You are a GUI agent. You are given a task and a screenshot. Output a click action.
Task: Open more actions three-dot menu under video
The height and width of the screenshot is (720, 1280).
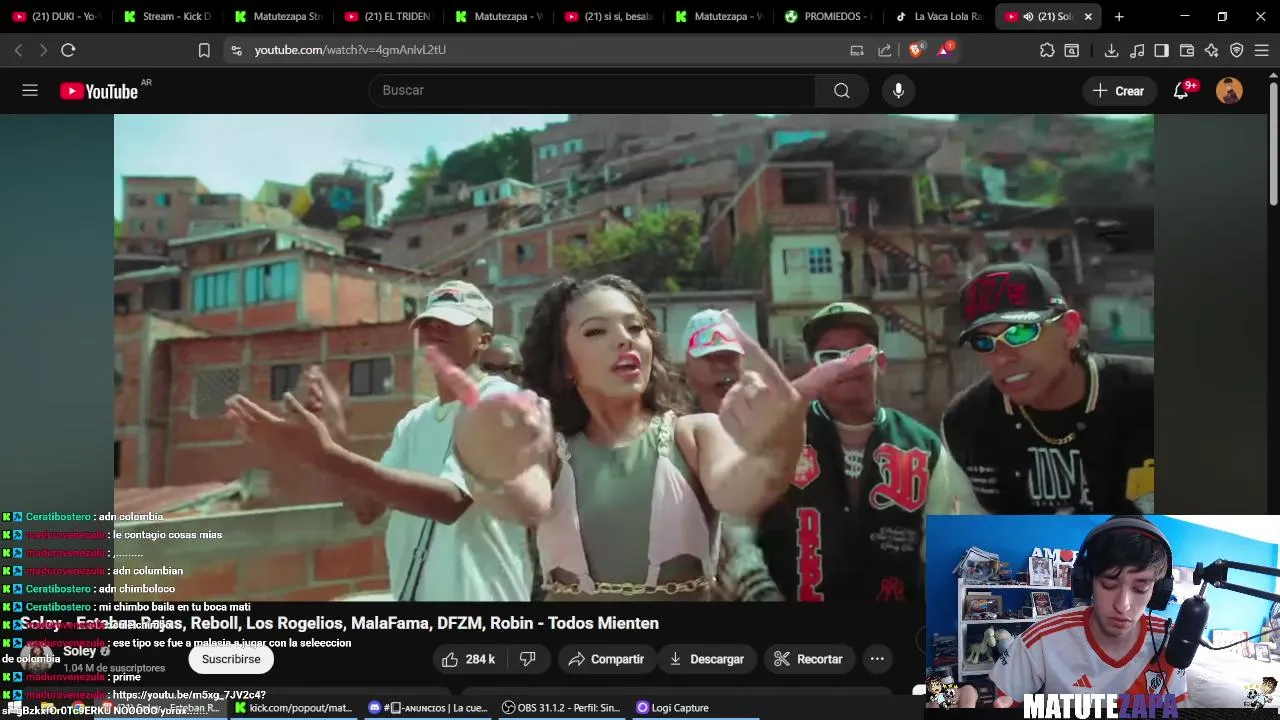(x=877, y=659)
